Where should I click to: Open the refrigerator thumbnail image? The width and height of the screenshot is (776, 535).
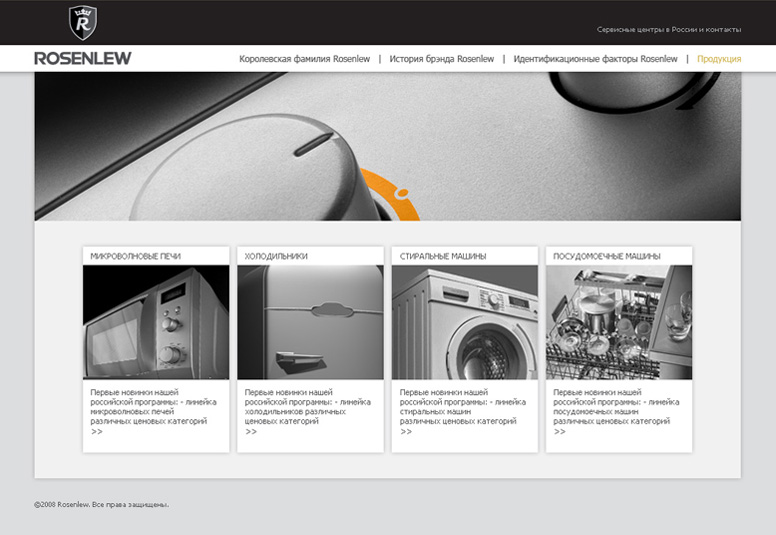[x=310, y=322]
